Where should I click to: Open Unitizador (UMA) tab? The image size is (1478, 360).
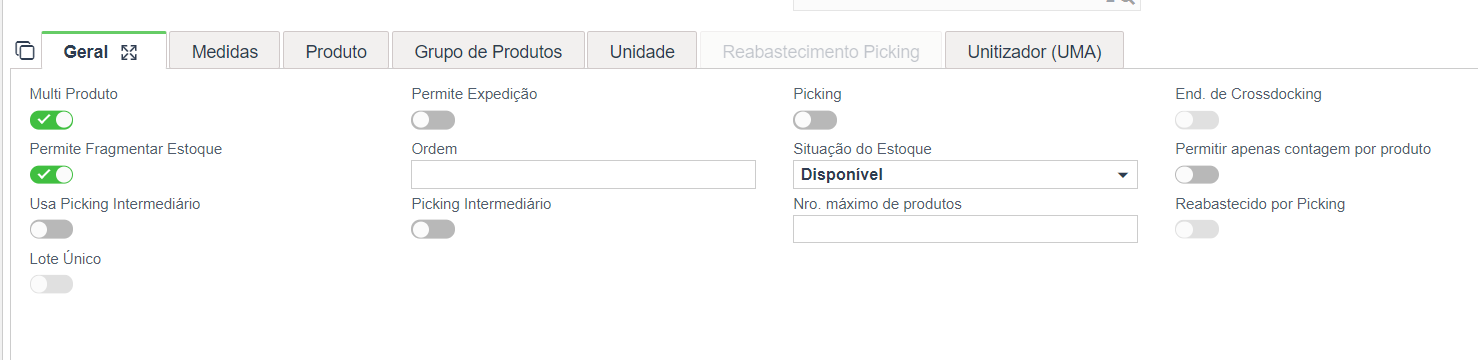(x=1034, y=51)
